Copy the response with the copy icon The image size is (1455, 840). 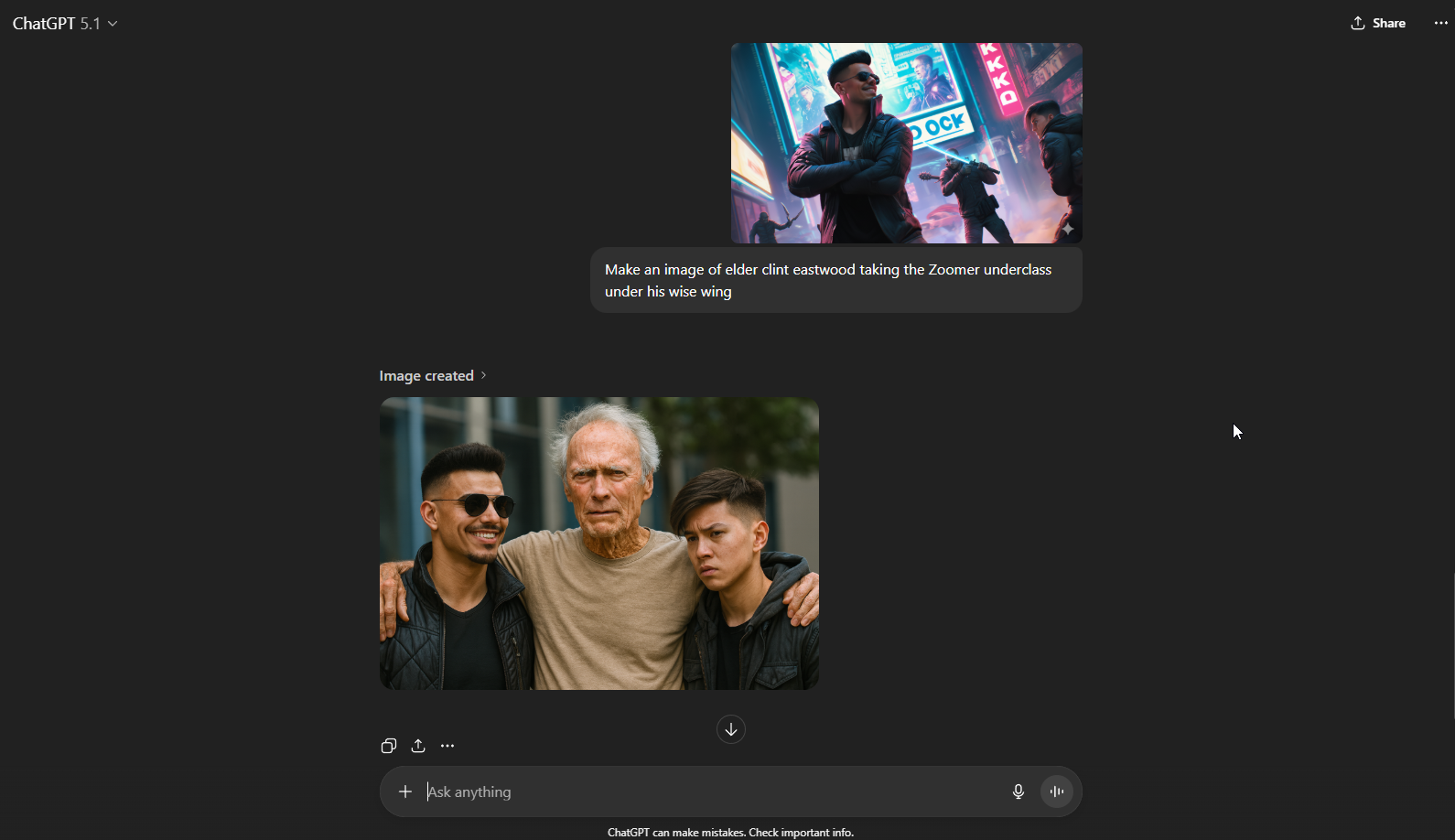pyautogui.click(x=389, y=746)
